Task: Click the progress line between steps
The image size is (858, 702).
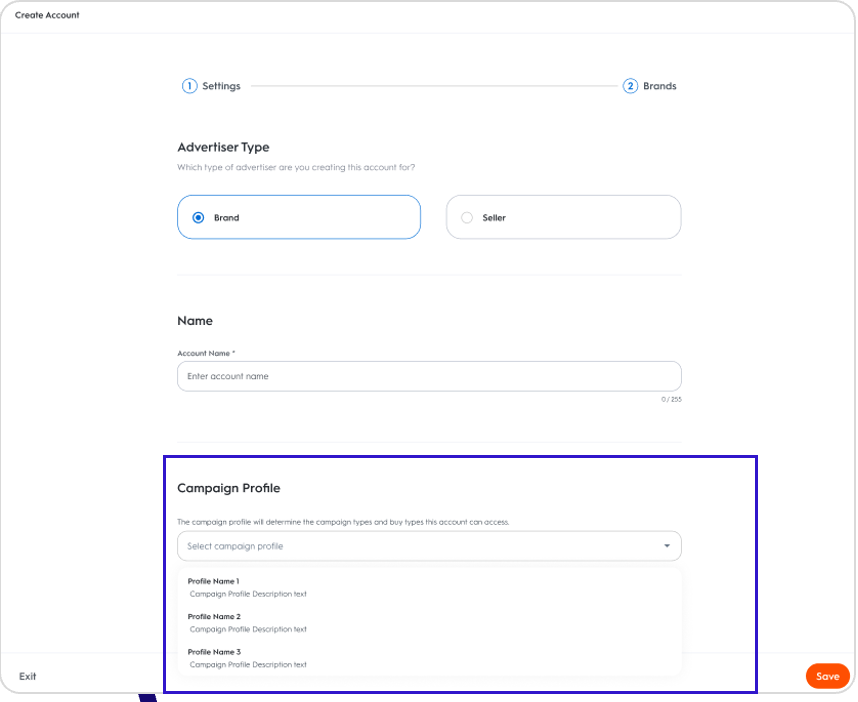Action: 432,86
